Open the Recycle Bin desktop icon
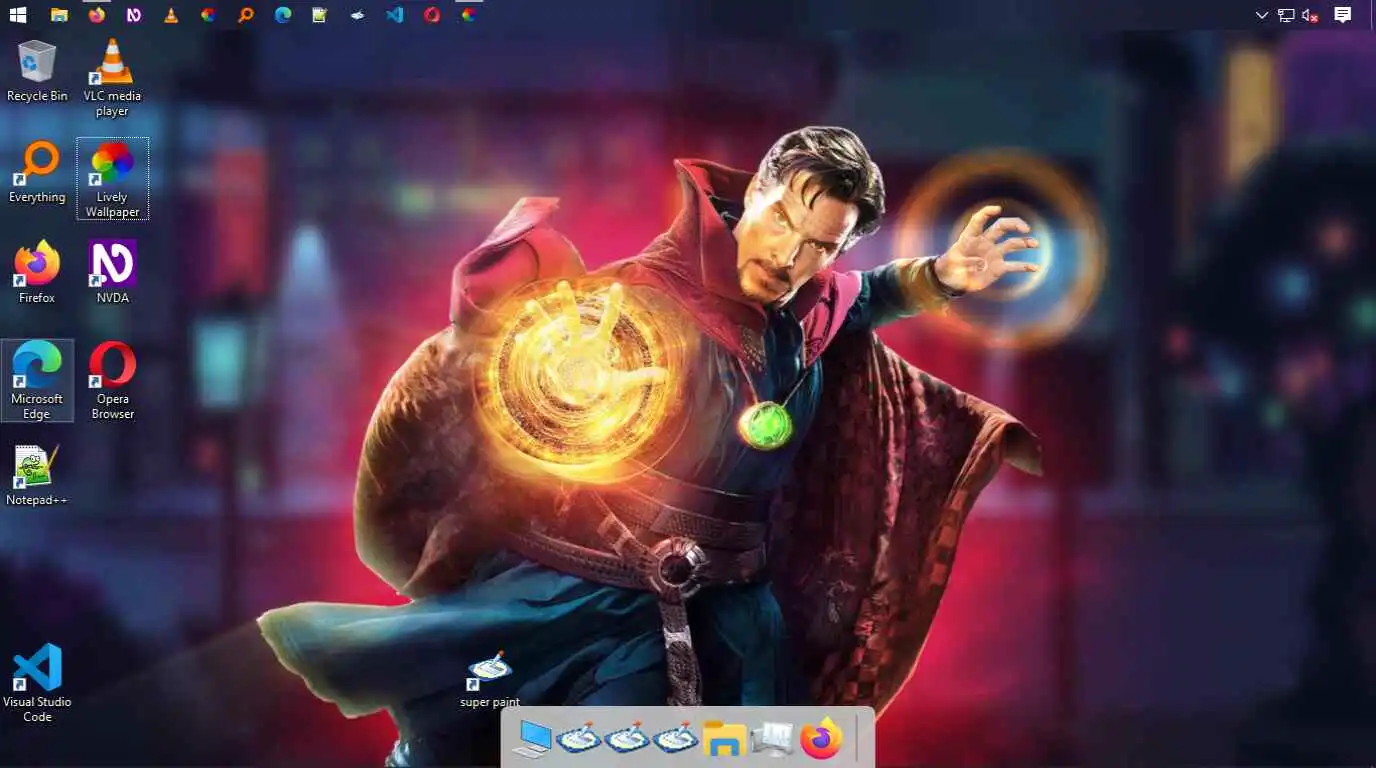Screen dimensions: 1376x768 point(37,71)
